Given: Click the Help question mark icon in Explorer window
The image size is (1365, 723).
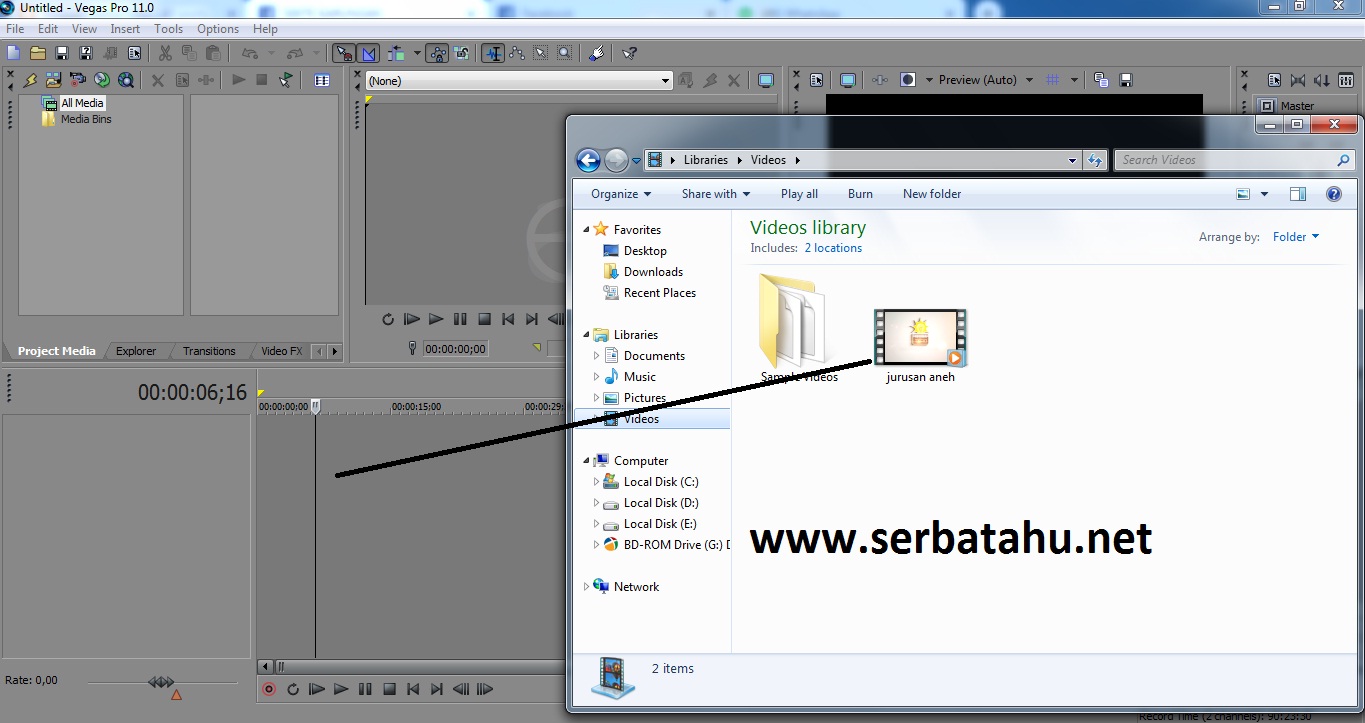Looking at the screenshot, I should click(x=1333, y=194).
